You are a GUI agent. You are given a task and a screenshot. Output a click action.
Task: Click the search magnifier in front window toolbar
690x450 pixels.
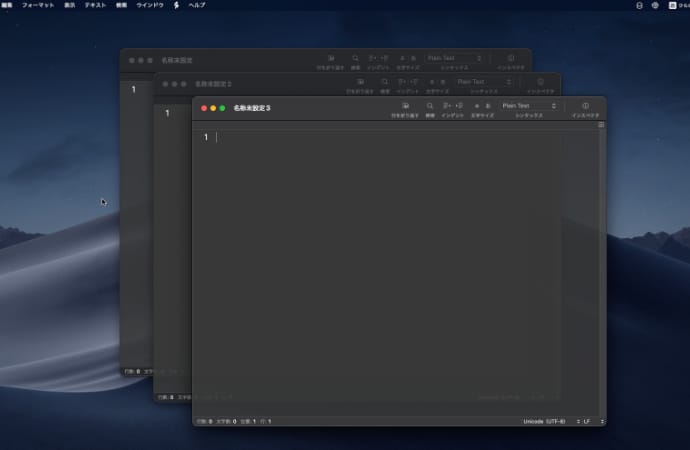click(430, 106)
